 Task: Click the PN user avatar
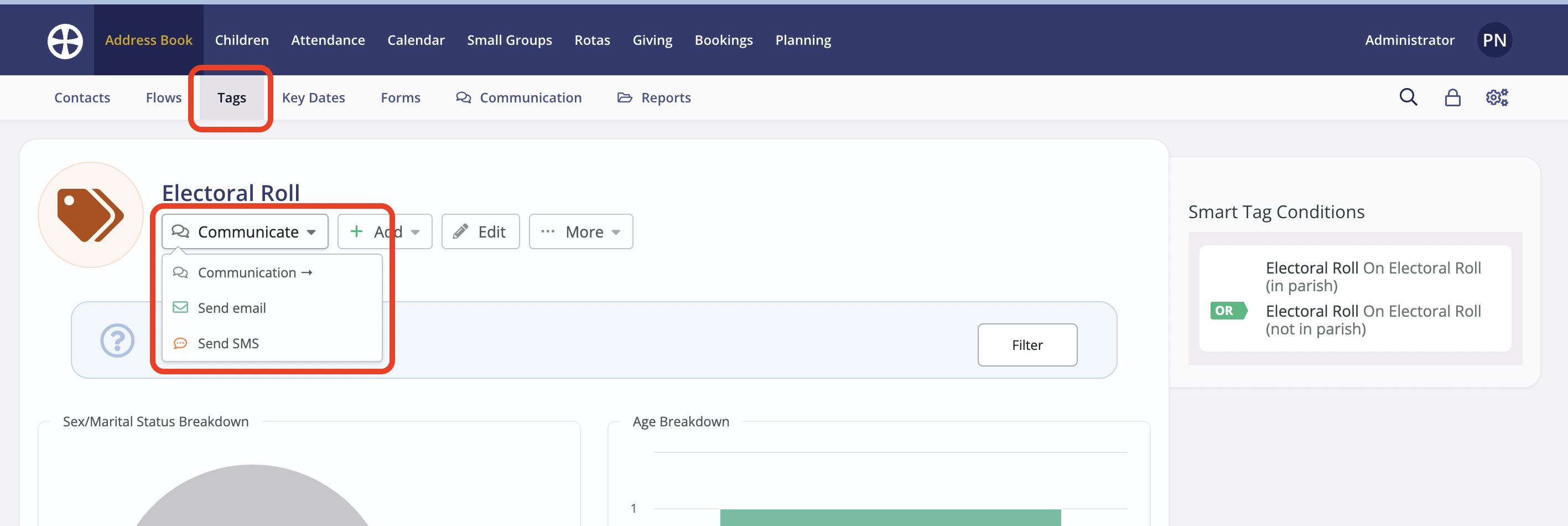tap(1494, 40)
